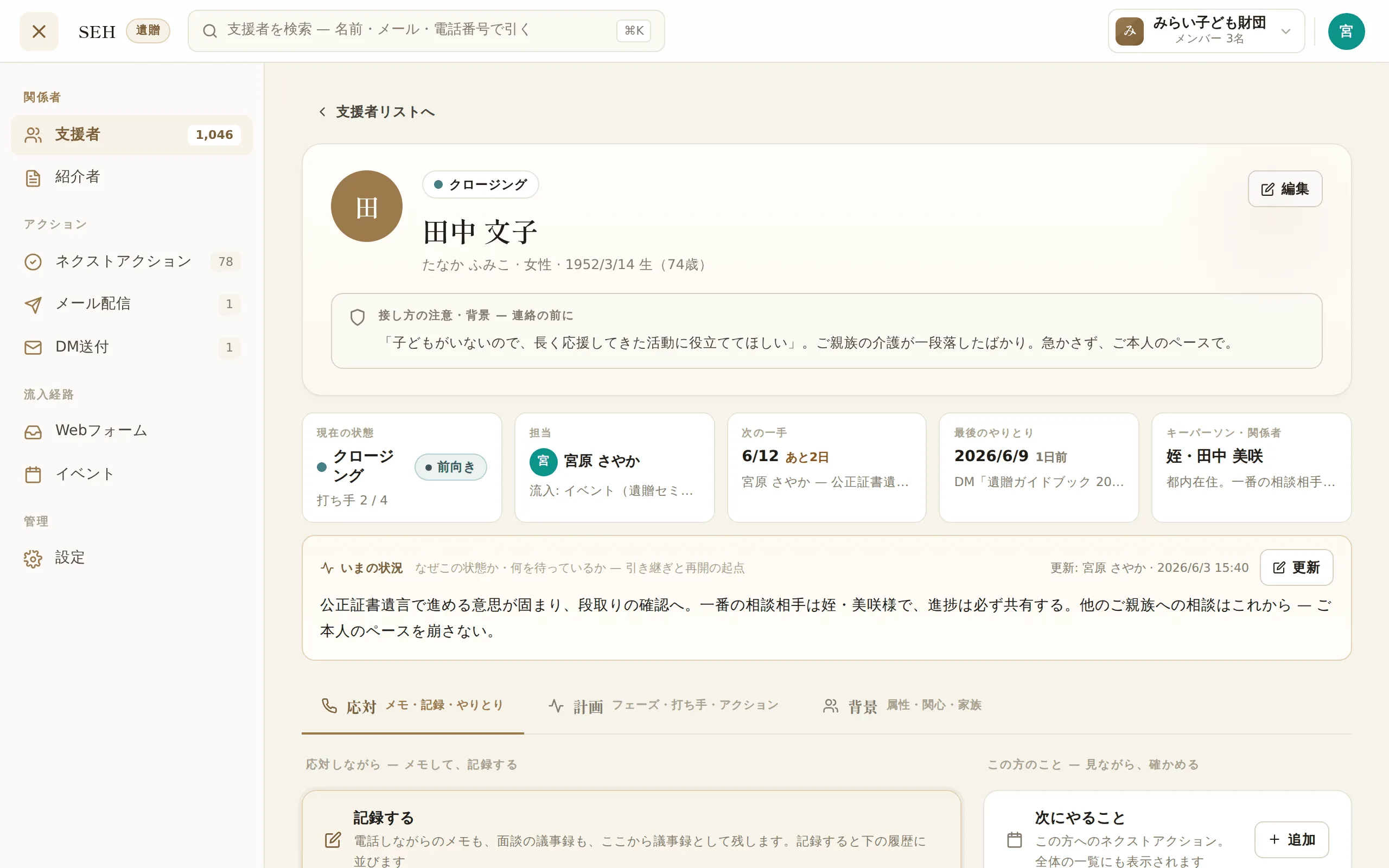Open 支援者 in the sidebar
The height and width of the screenshot is (868, 1389).
click(131, 135)
